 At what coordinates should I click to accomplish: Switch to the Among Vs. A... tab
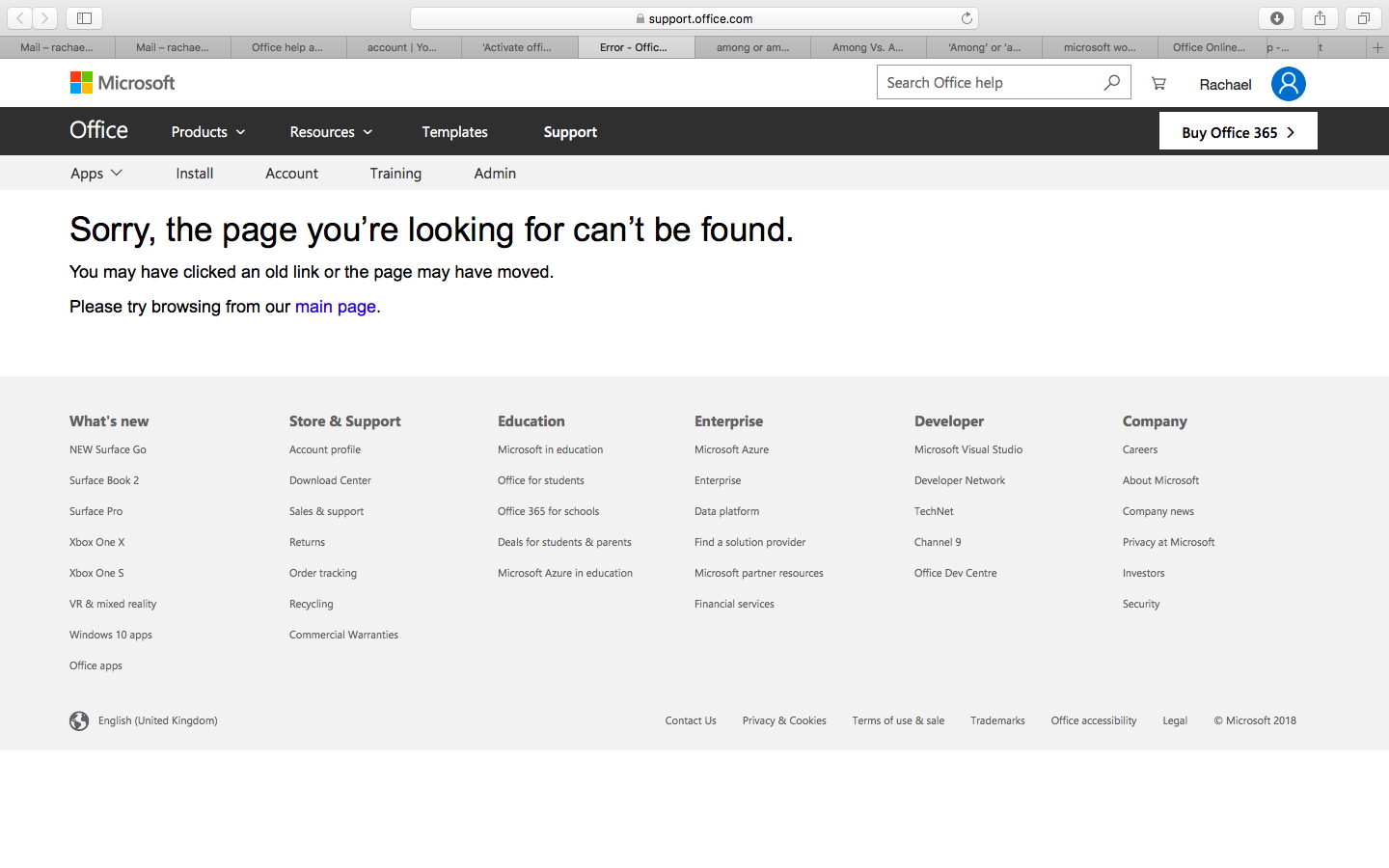tap(868, 47)
